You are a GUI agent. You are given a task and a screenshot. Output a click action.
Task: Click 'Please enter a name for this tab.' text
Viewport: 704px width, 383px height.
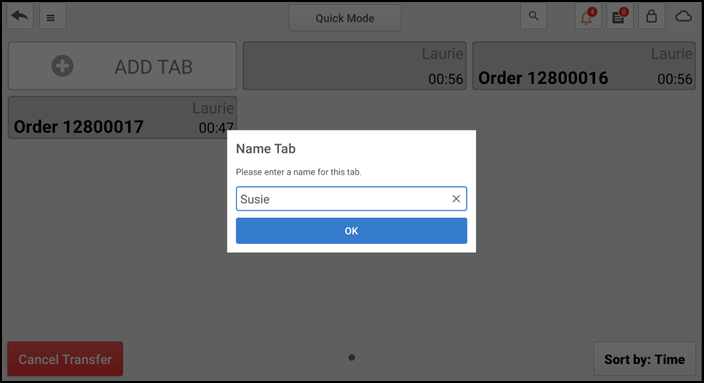tap(299, 172)
